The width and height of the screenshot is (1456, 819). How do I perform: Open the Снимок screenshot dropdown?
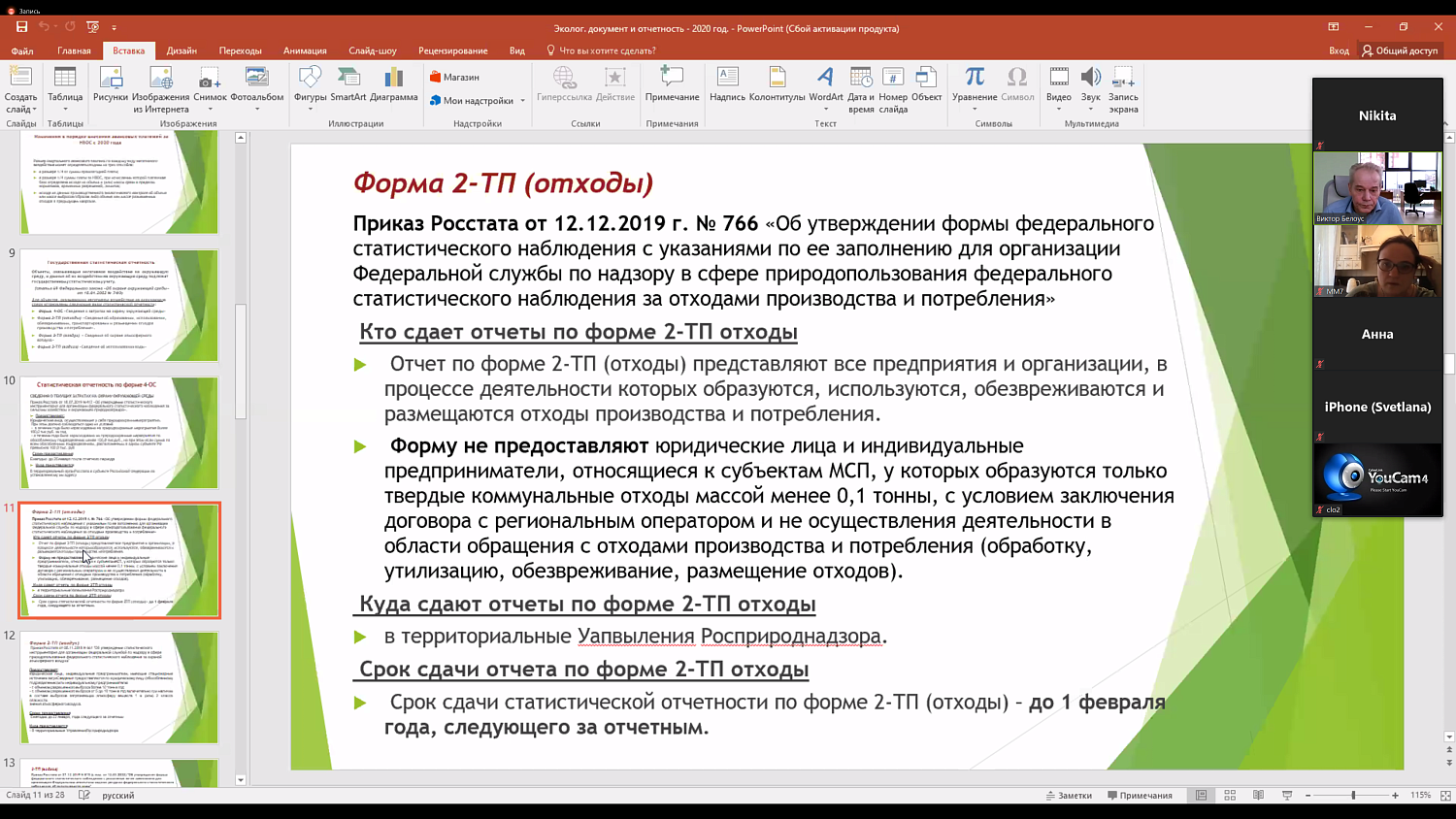(210, 110)
